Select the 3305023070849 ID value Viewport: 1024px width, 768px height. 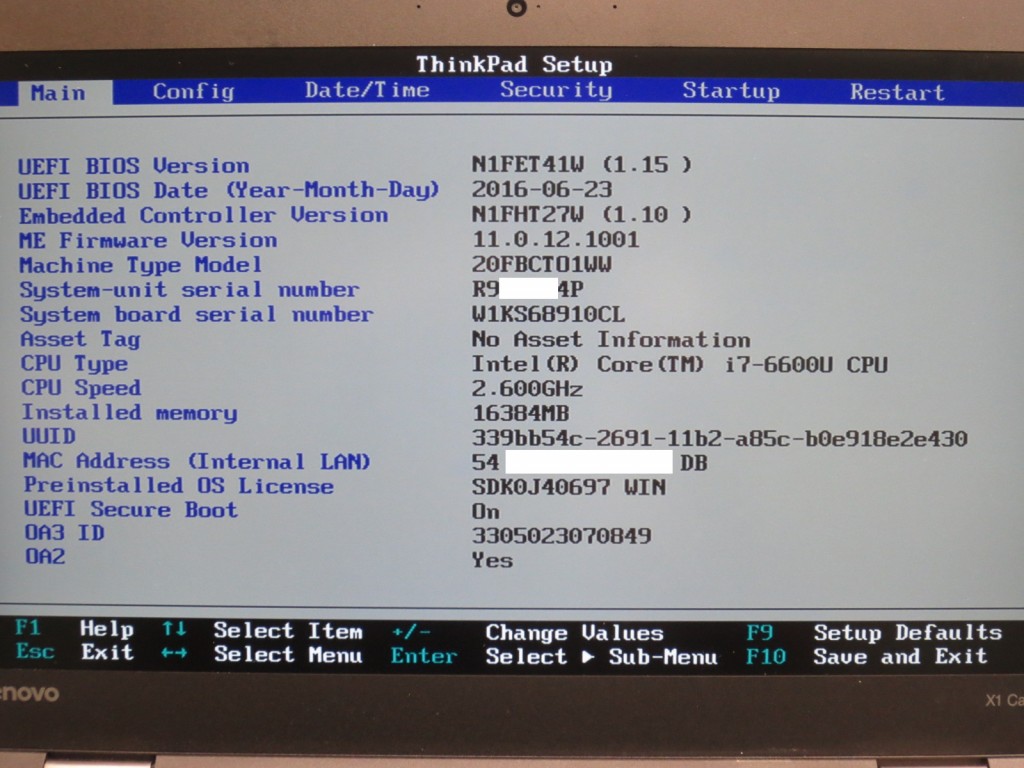click(562, 536)
